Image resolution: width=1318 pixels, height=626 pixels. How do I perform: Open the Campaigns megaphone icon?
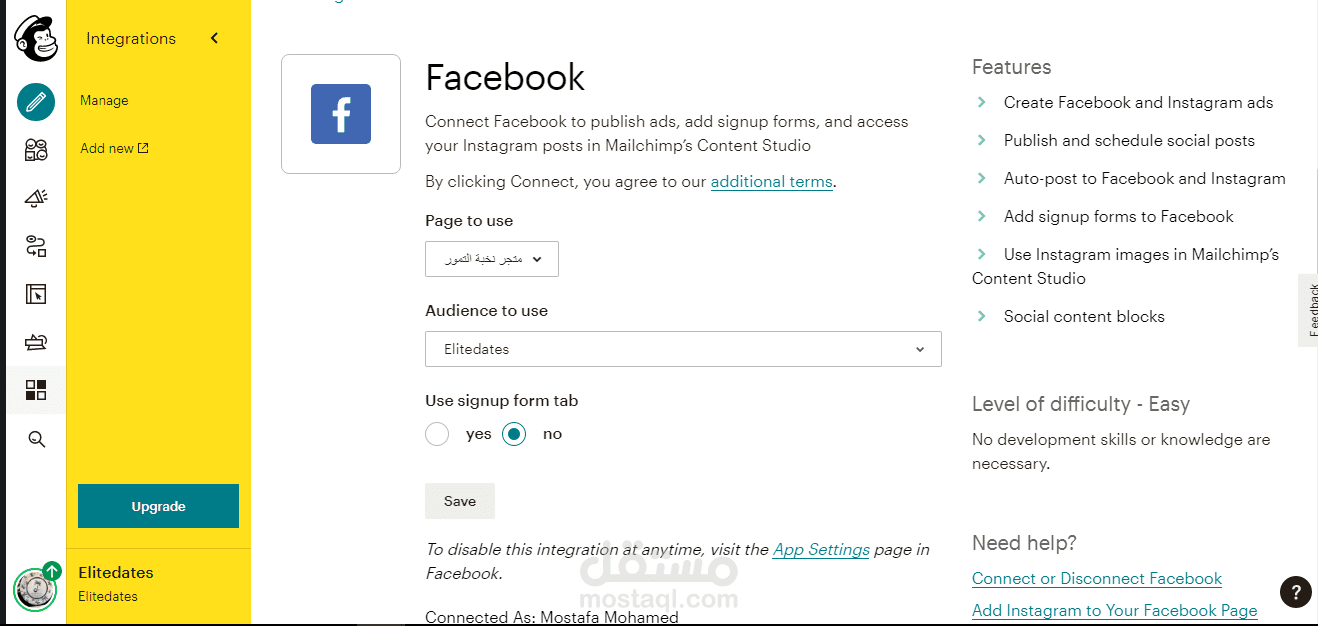coord(36,198)
